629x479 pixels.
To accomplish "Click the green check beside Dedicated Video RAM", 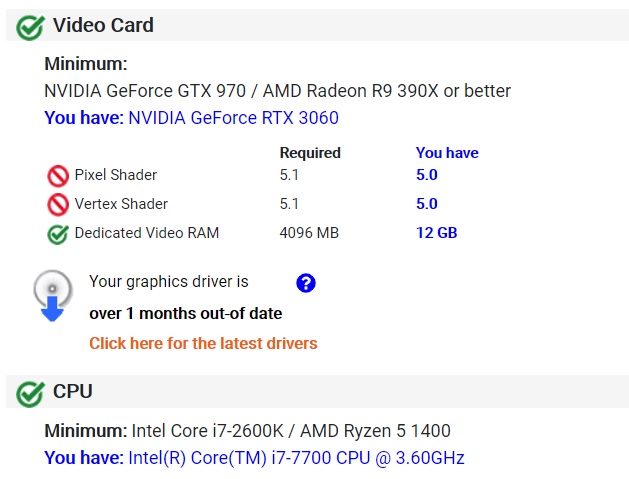I will click(x=58, y=235).
